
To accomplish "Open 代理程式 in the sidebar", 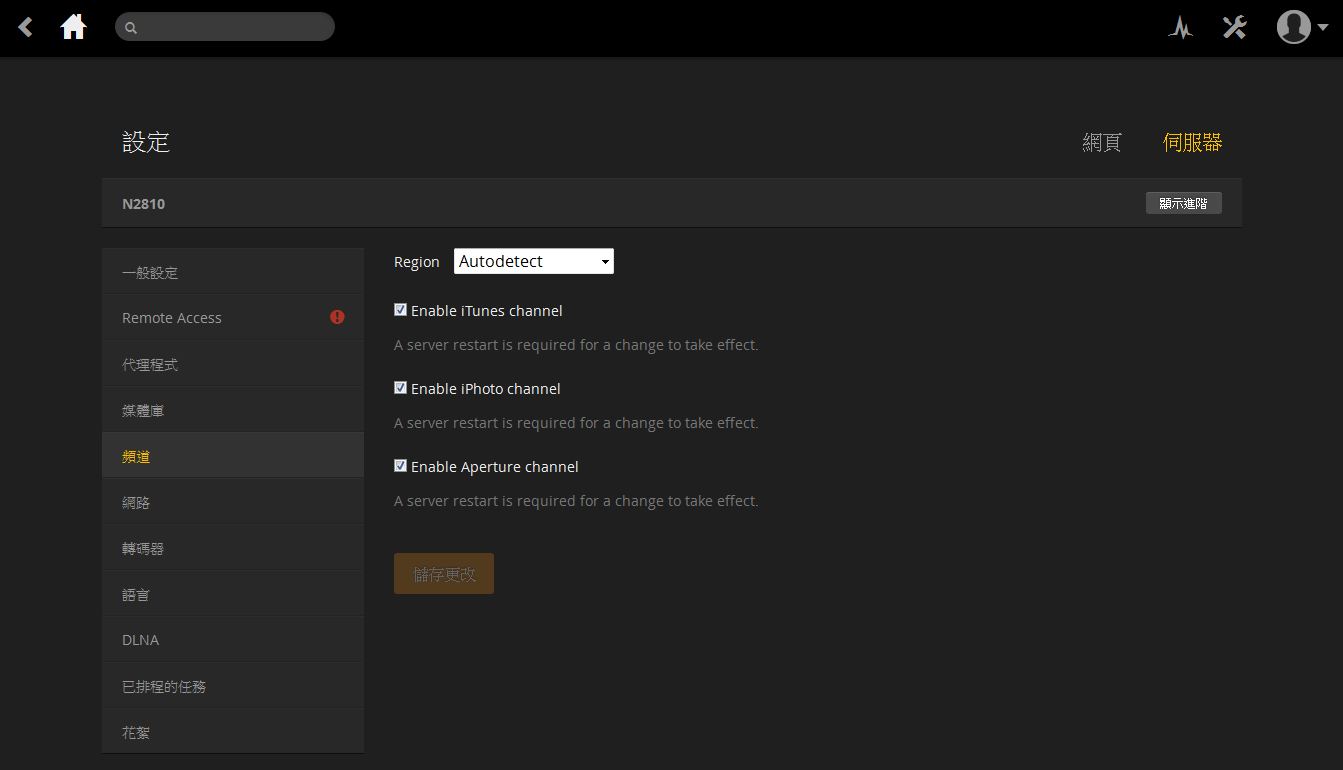I will 233,364.
